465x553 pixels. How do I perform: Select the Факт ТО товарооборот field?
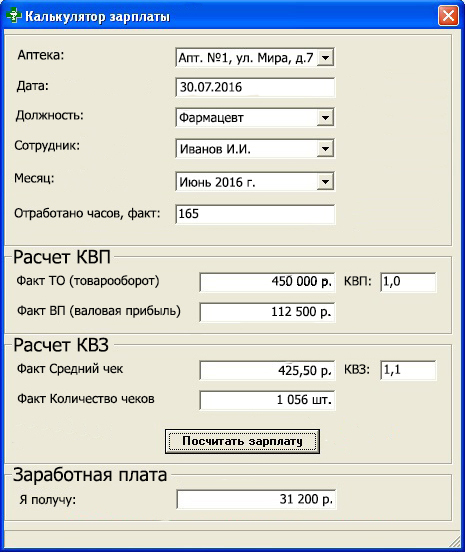click(x=267, y=282)
